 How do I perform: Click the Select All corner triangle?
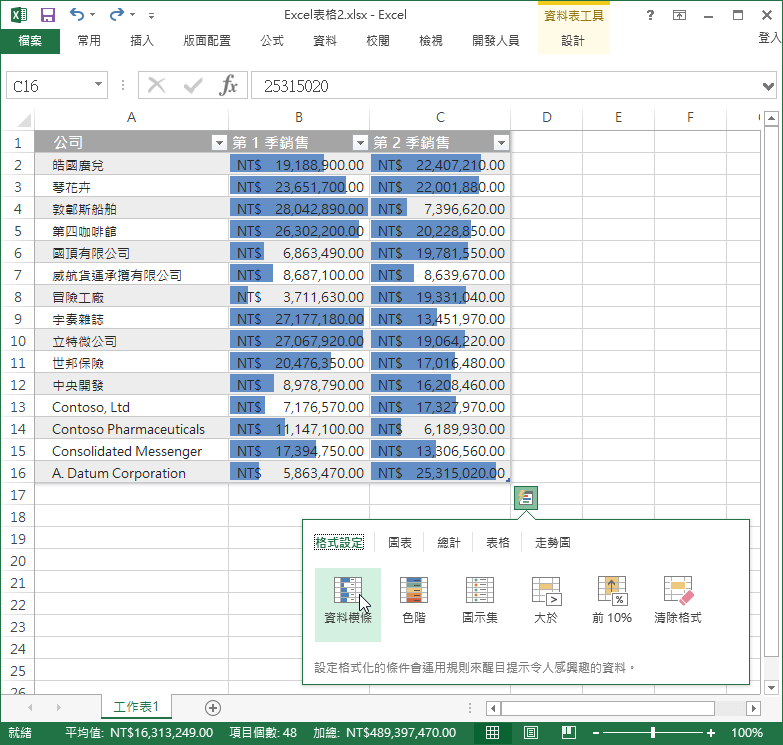coord(23,119)
